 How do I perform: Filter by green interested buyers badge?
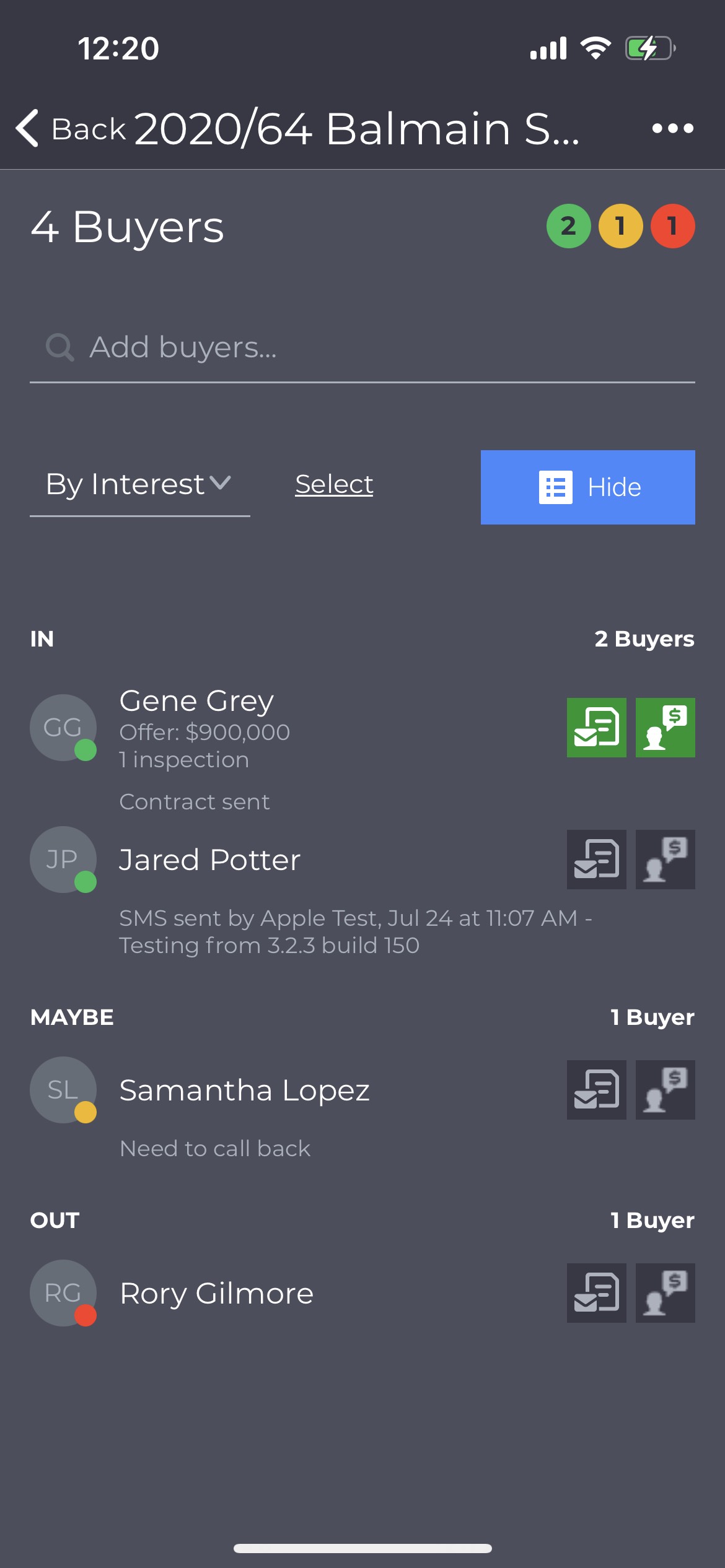click(x=569, y=226)
